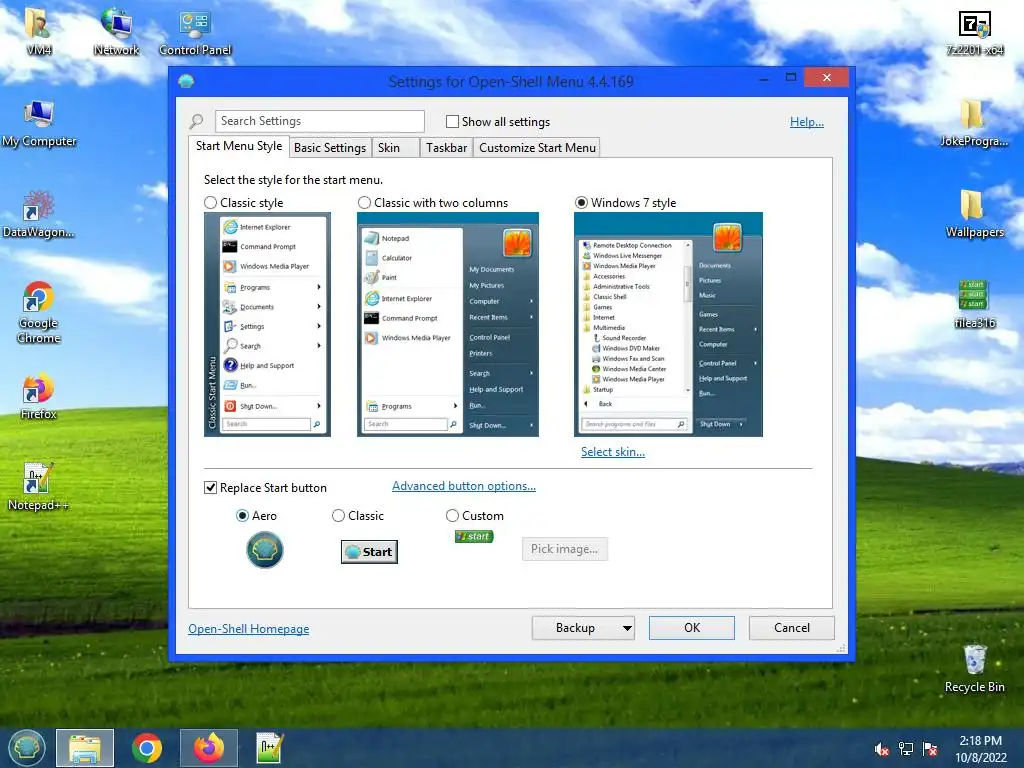Uncheck the Replace Start button checkbox
This screenshot has height=768, width=1024.
[x=210, y=488]
